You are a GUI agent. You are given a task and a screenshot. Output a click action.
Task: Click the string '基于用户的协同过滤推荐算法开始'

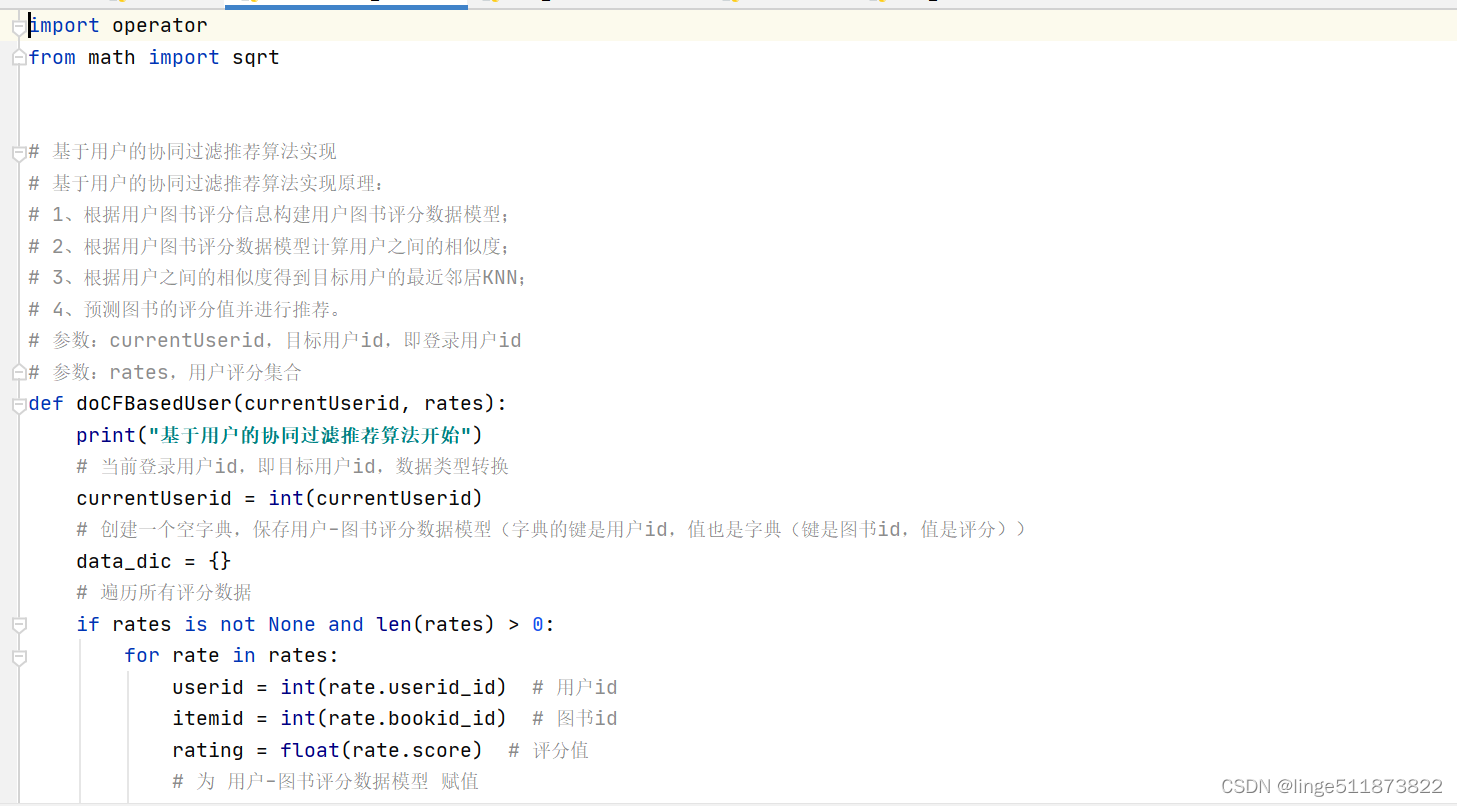(x=315, y=436)
